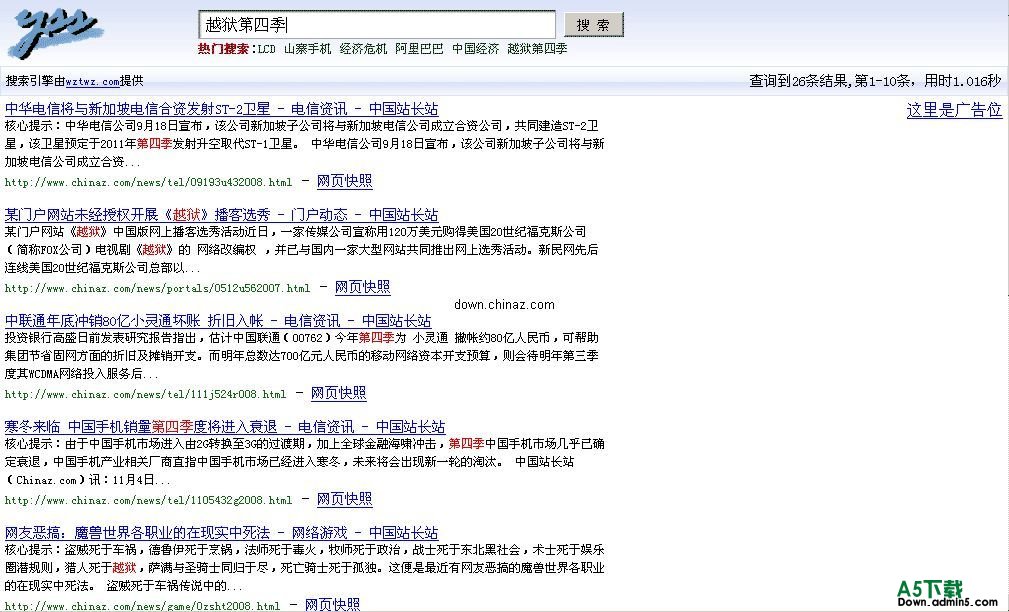Viewport: 1009px width, 612px height.
Task: Open the 某门户网站《越狱》播客选秀 result title
Action: pos(221,215)
